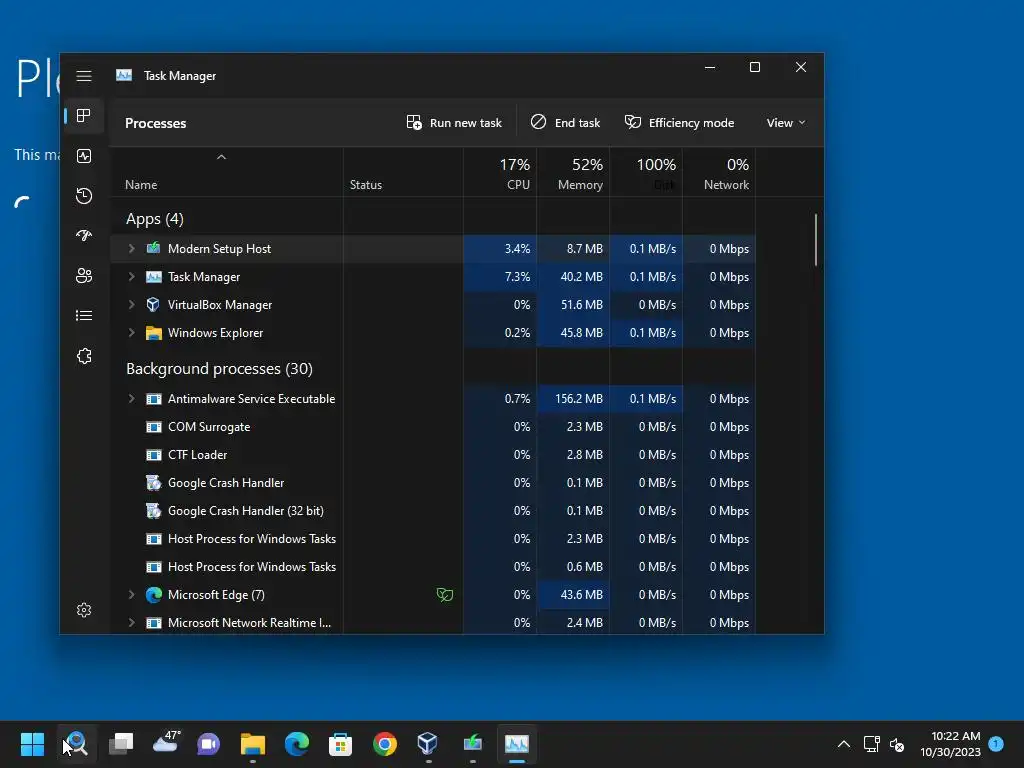
Task: Open the Performance tab in sidebar
Action: [x=84, y=156]
